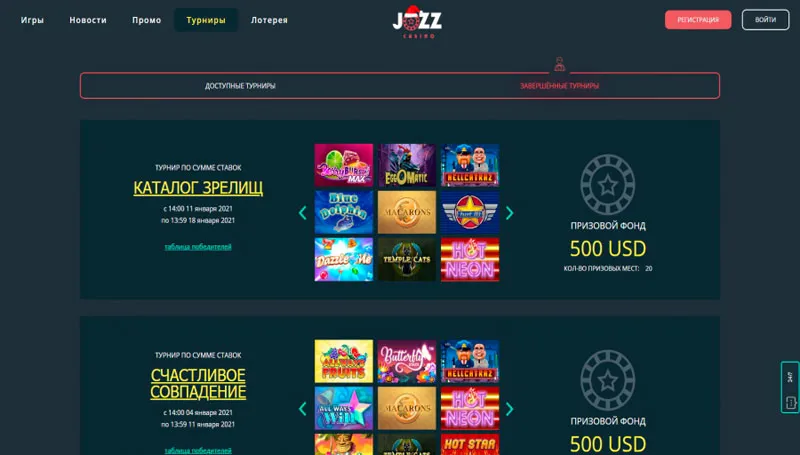Open the Каталог зрелищ tournament link
This screenshot has height=455, width=800.
(x=198, y=188)
